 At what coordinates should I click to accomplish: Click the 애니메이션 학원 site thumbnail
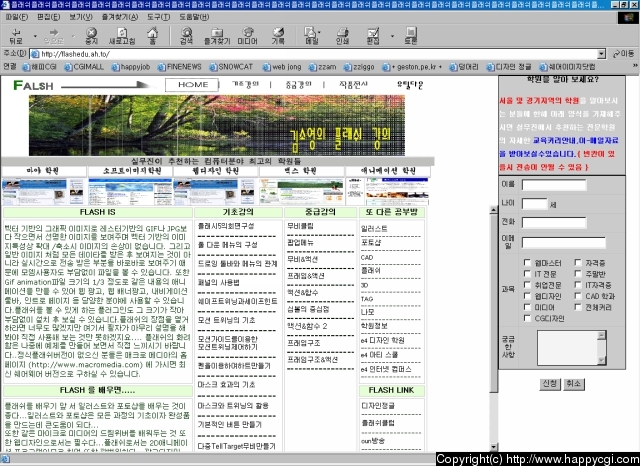click(x=388, y=191)
